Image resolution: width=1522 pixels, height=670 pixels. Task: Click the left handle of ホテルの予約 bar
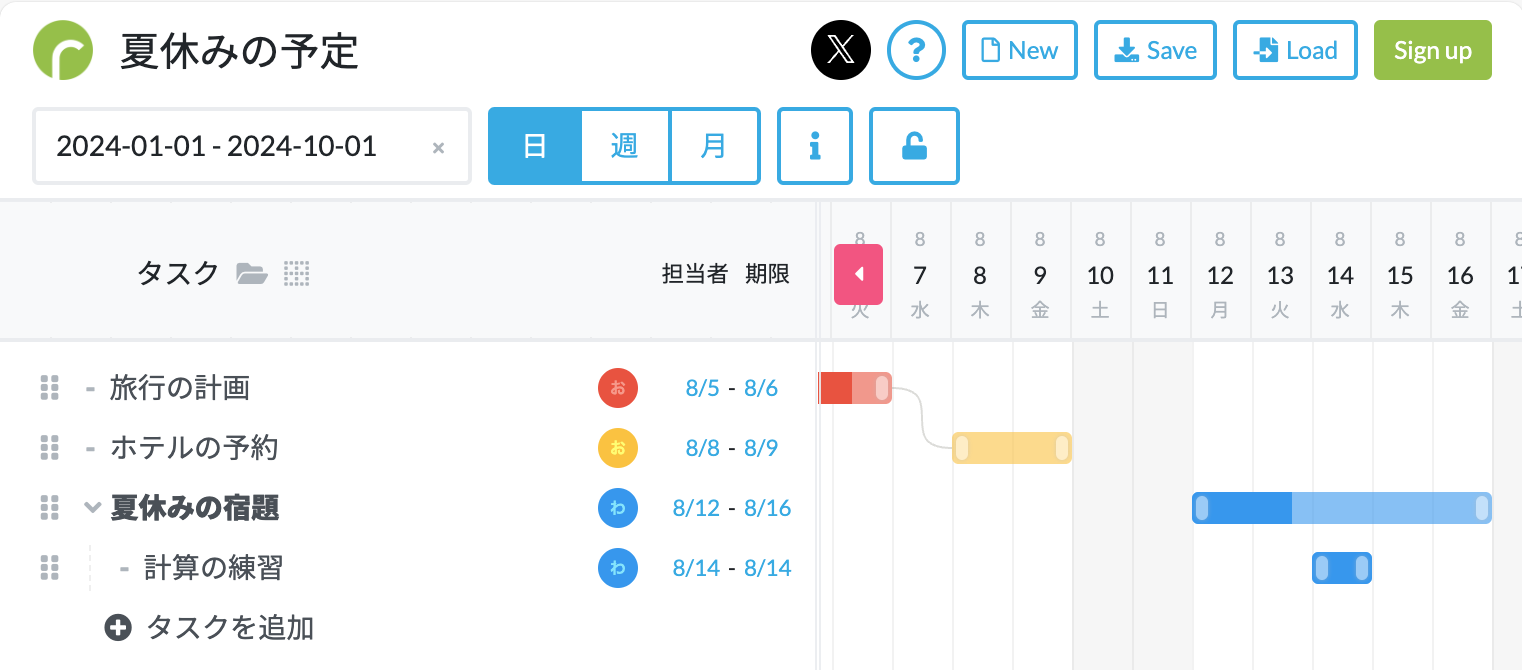[962, 448]
